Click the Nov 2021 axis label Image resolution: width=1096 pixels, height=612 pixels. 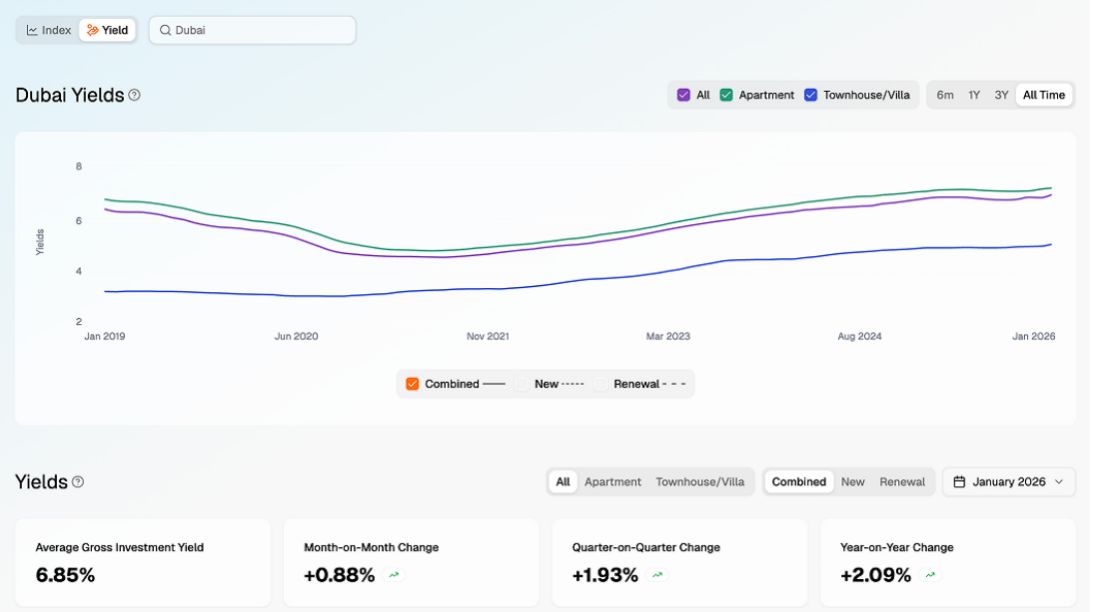[488, 336]
